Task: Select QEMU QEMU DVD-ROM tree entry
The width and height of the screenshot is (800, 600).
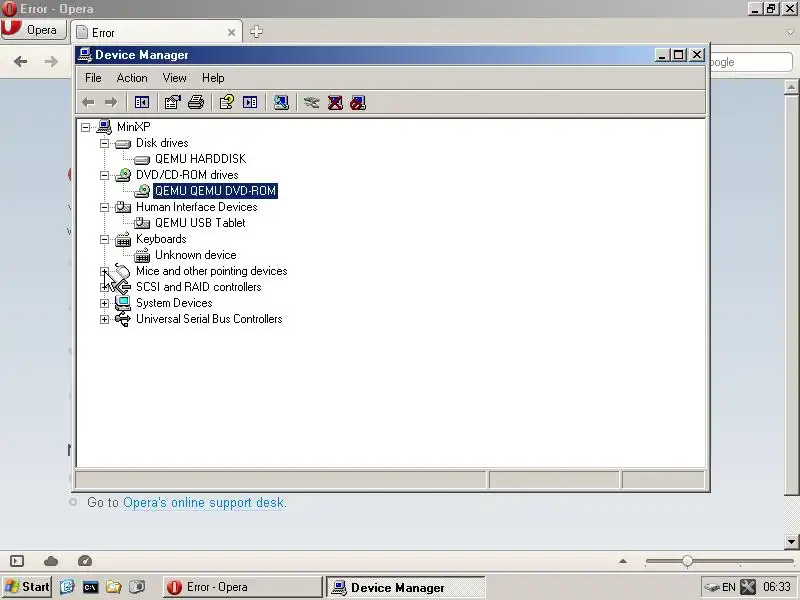Action: click(215, 191)
